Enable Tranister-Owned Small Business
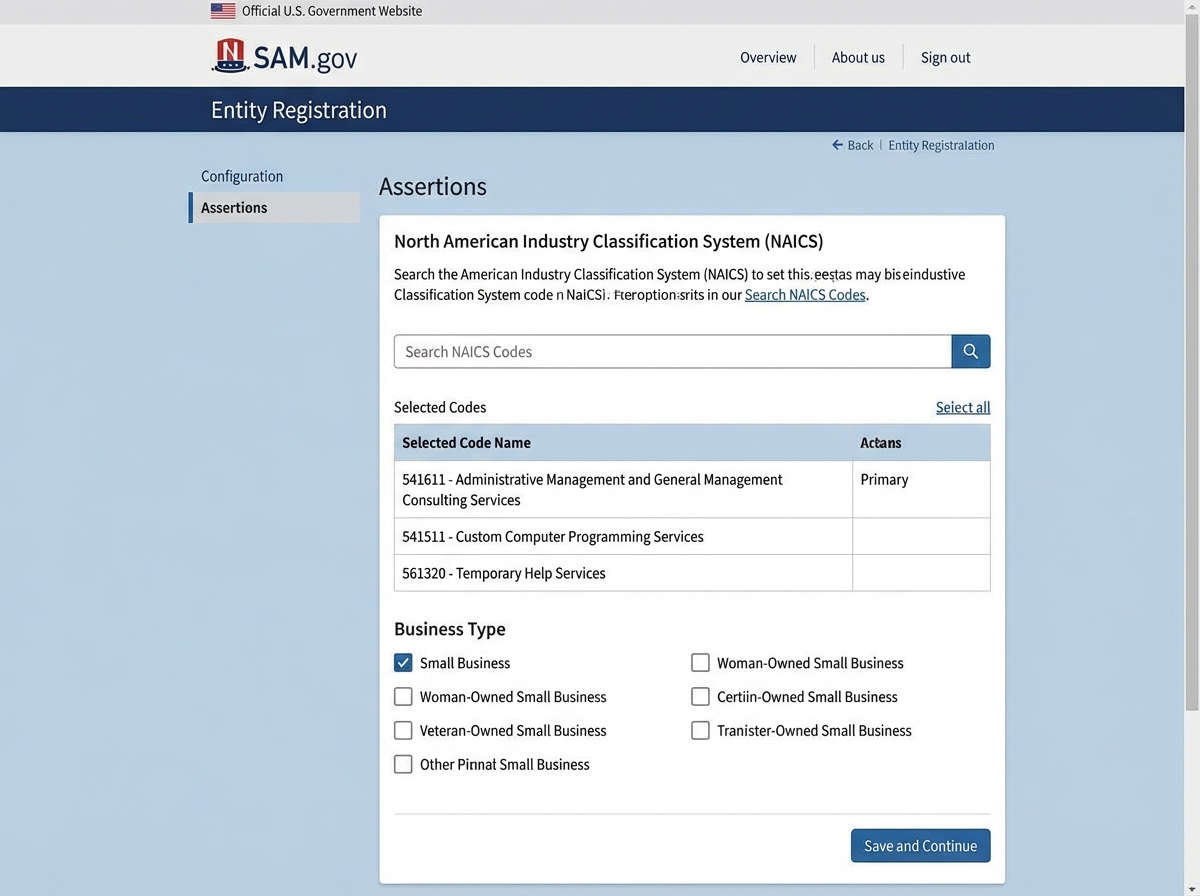The width and height of the screenshot is (1200, 896). [x=700, y=730]
